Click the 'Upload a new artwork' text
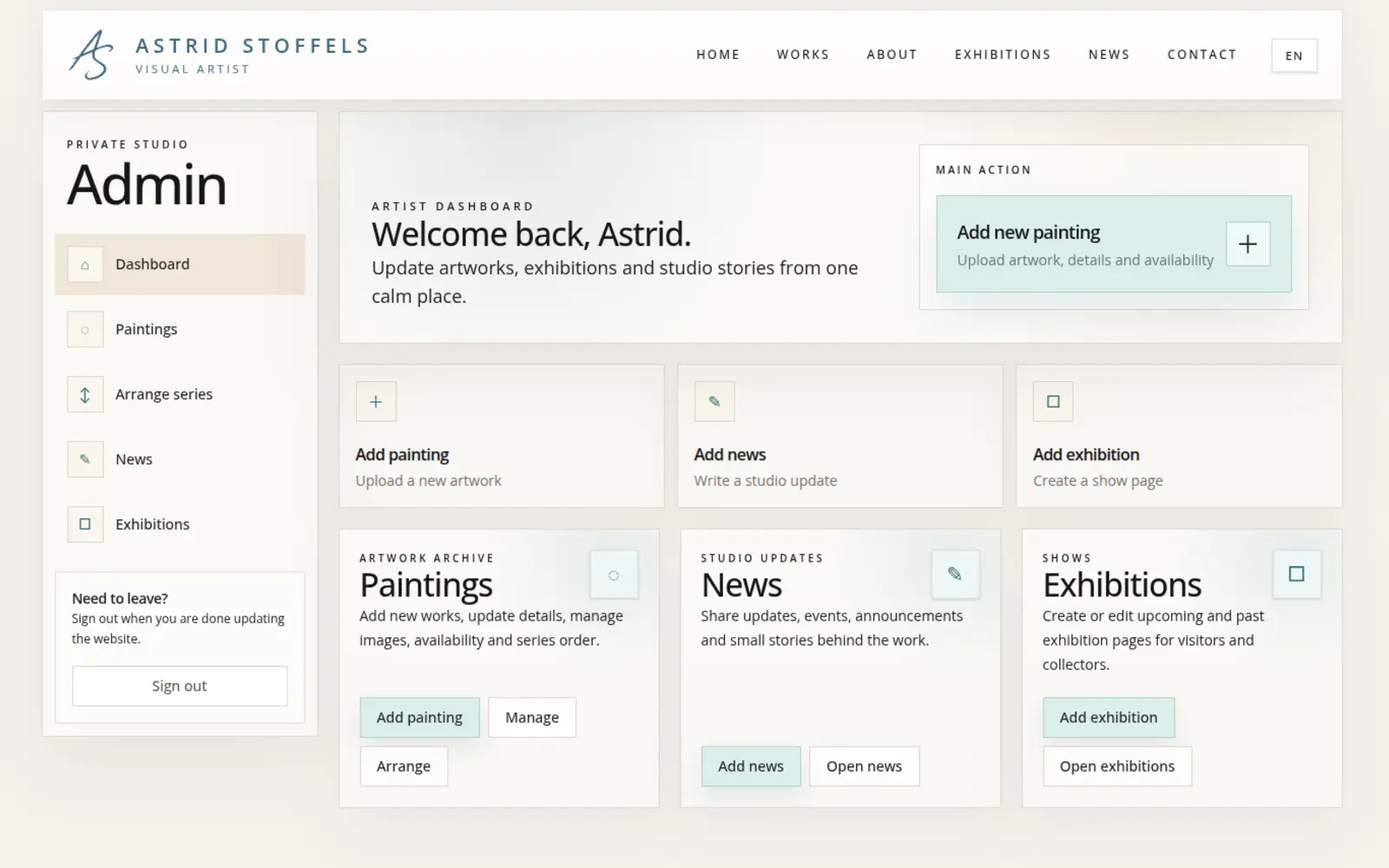The image size is (1389, 868). tap(428, 481)
